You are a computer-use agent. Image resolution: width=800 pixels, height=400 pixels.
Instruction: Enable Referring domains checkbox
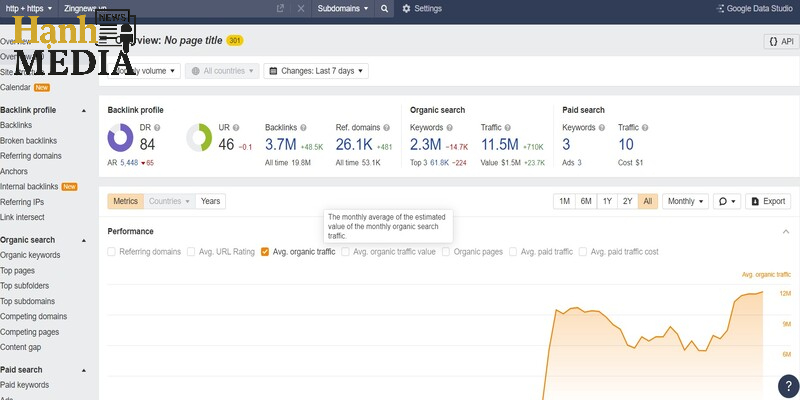click(111, 252)
